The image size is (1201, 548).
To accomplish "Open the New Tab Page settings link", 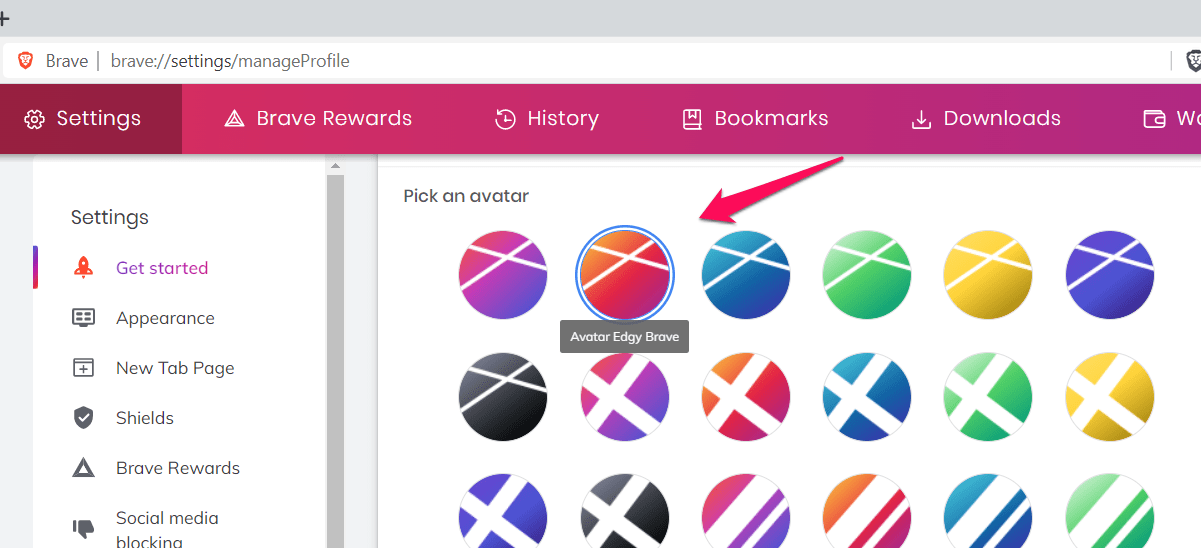I will pos(175,368).
